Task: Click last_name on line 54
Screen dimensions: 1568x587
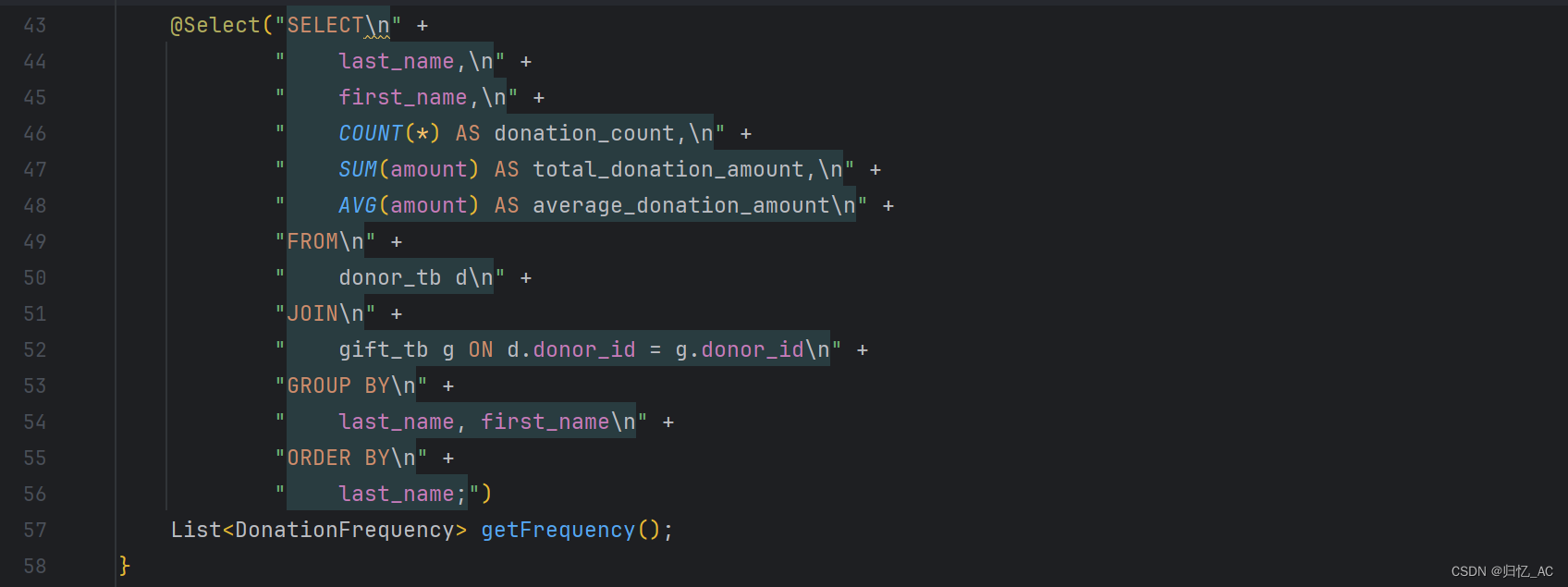Action: coord(397,422)
